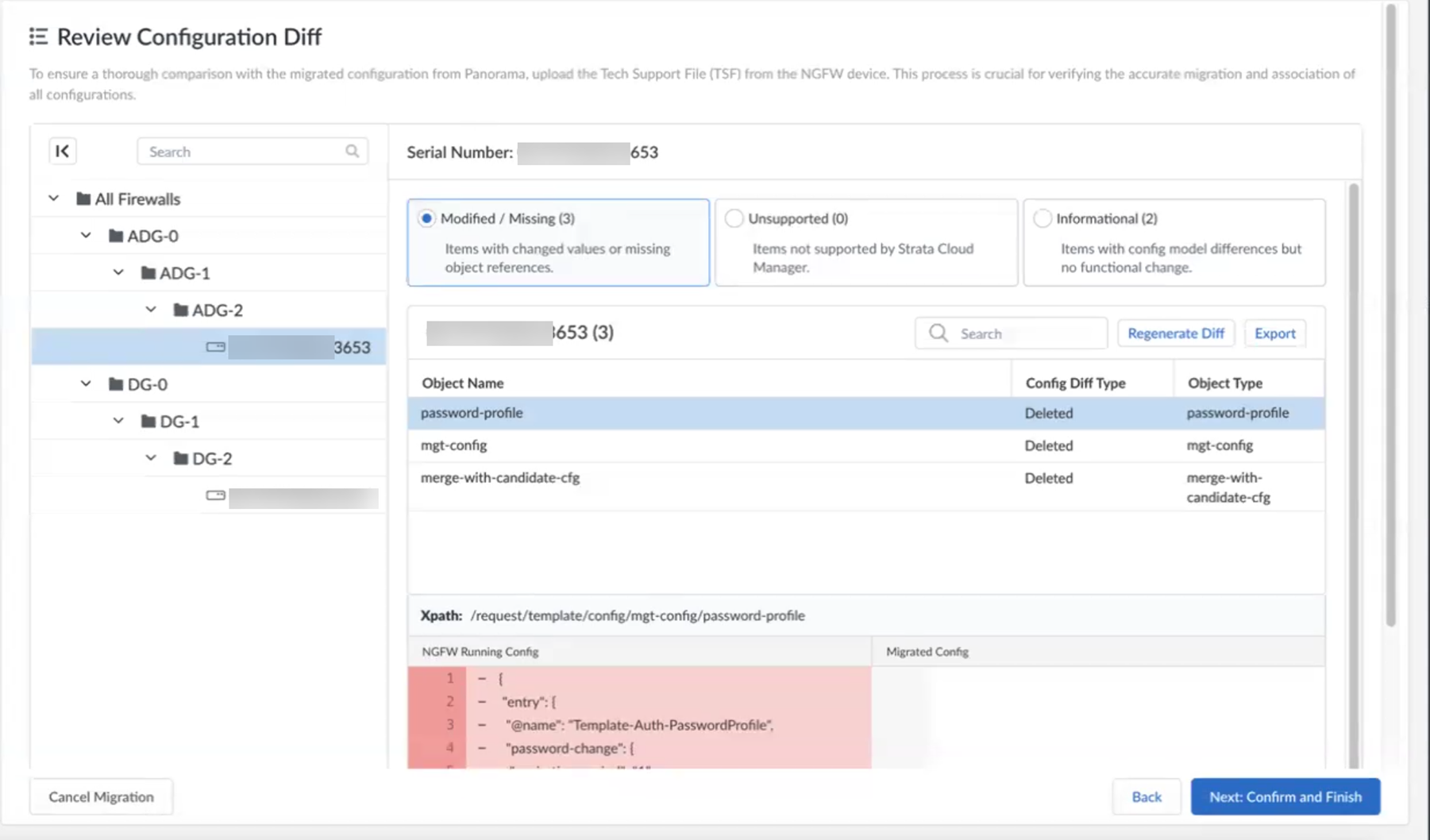Select the Modified / Missing radio option
The height and width of the screenshot is (840, 1430).
click(427, 218)
